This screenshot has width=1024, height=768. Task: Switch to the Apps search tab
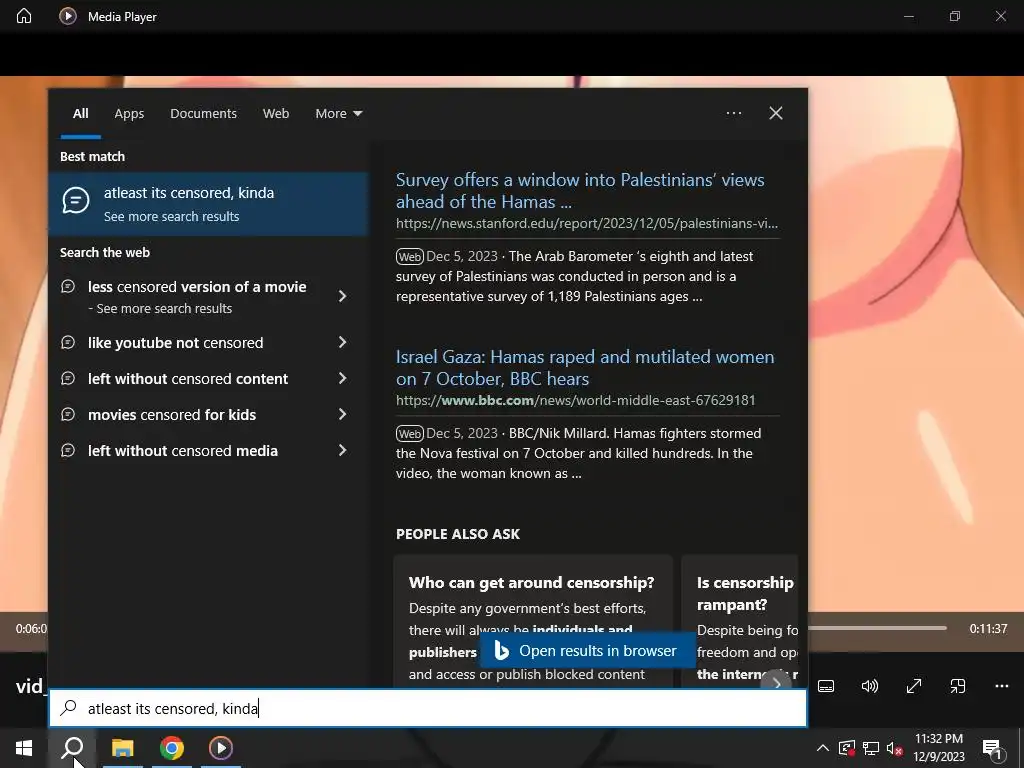[129, 114]
